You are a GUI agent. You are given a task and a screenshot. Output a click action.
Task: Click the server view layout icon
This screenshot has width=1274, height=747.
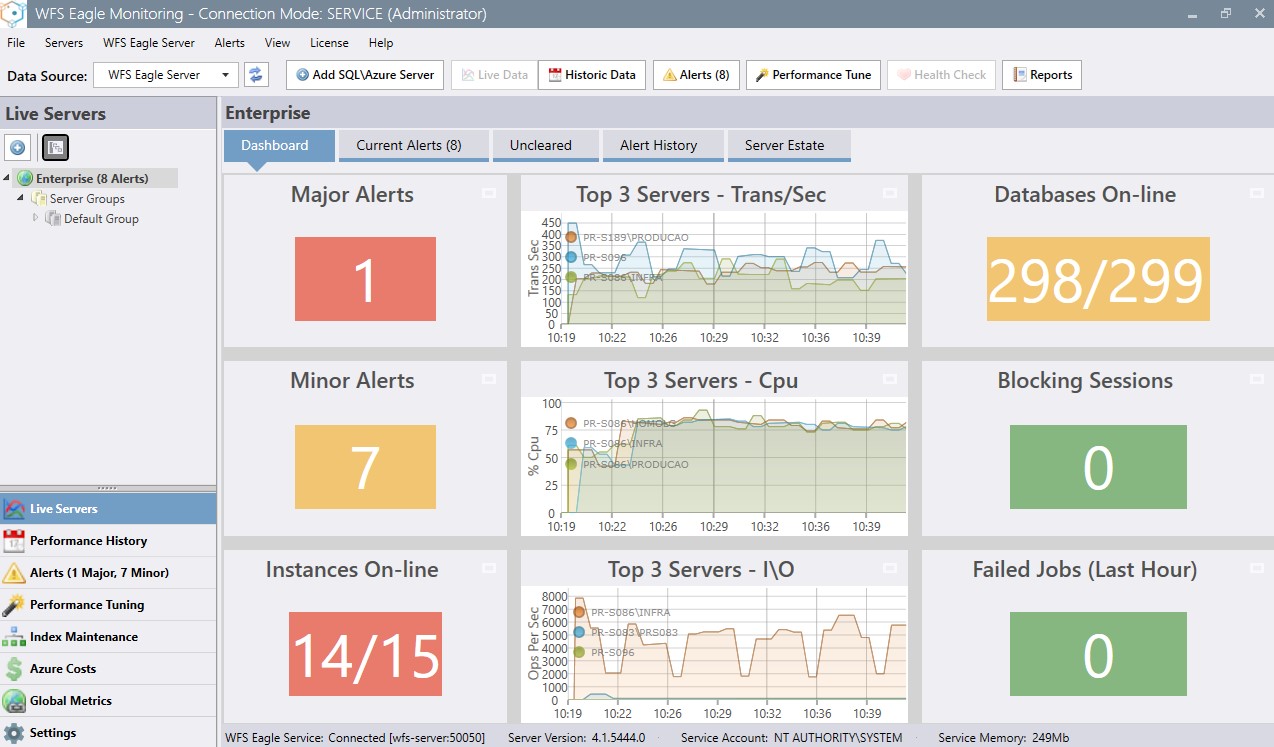coord(55,148)
